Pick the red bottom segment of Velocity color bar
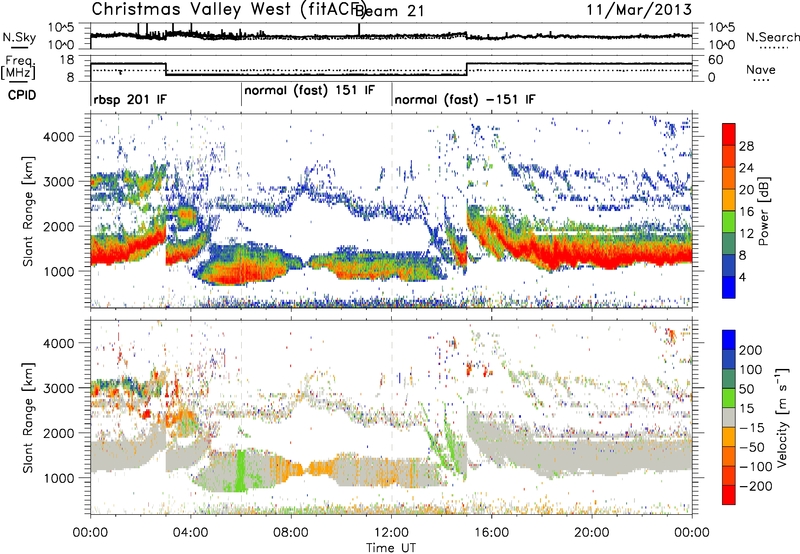This screenshot has width=800, height=554. pyautogui.click(x=729, y=495)
